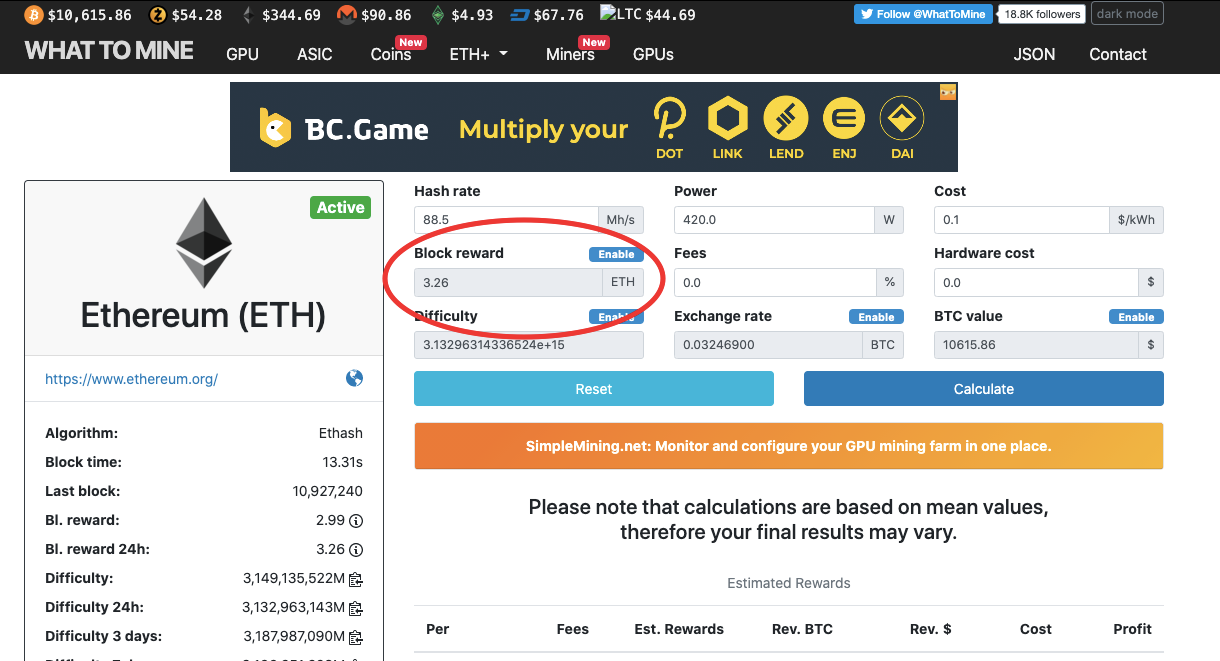This screenshot has width=1220, height=661.
Task: Copy the Difficulty 3 days value
Action: coord(355,637)
